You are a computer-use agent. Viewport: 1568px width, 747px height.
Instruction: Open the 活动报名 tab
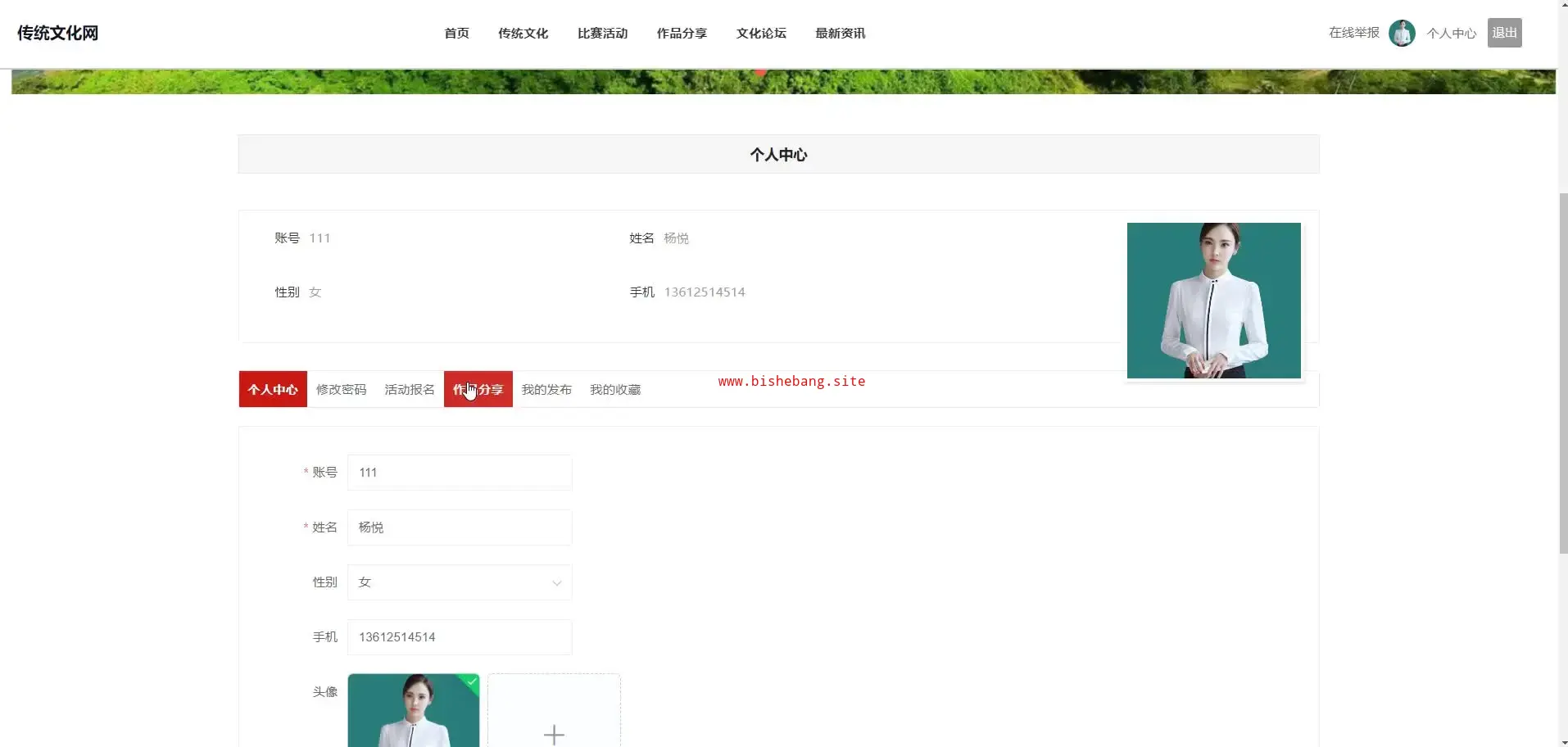tap(410, 389)
